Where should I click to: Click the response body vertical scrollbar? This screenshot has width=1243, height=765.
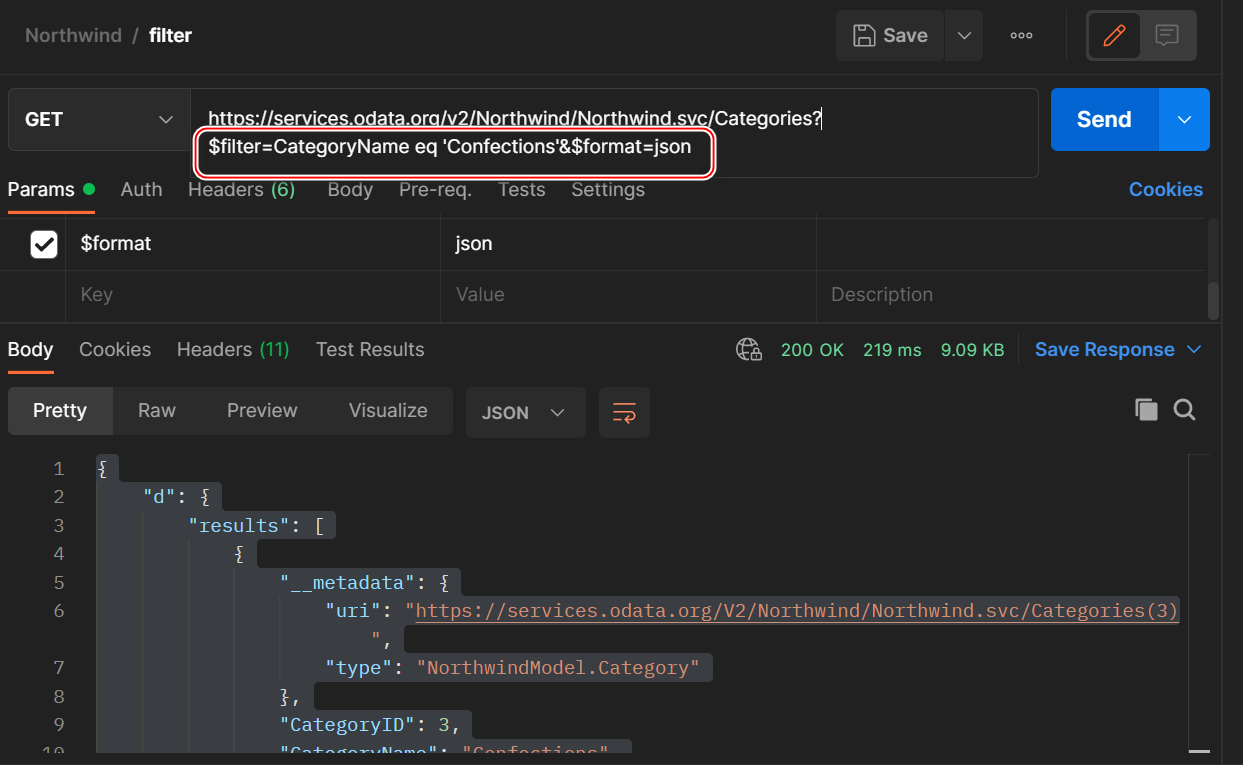(1200, 605)
